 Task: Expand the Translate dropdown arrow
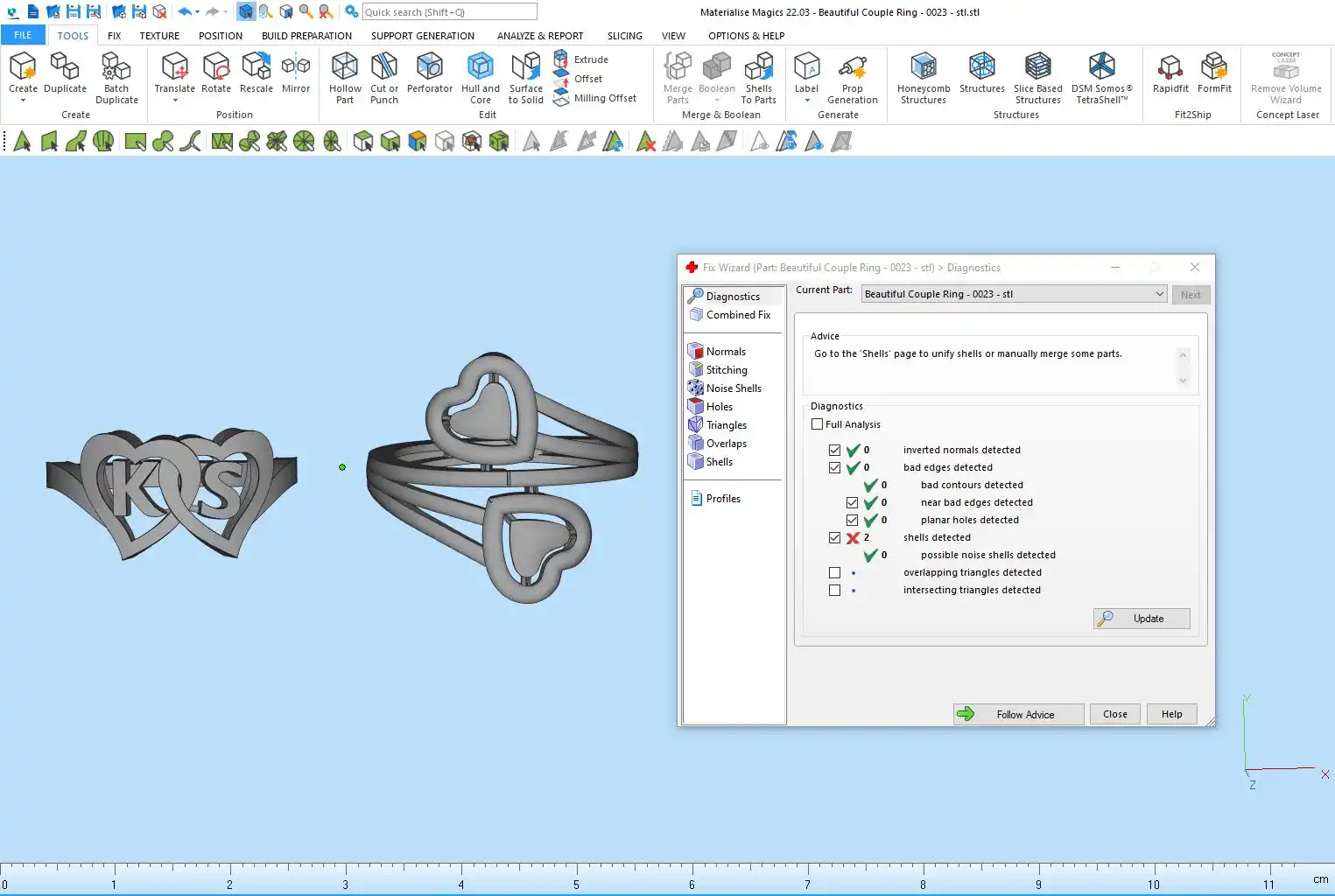[174, 101]
